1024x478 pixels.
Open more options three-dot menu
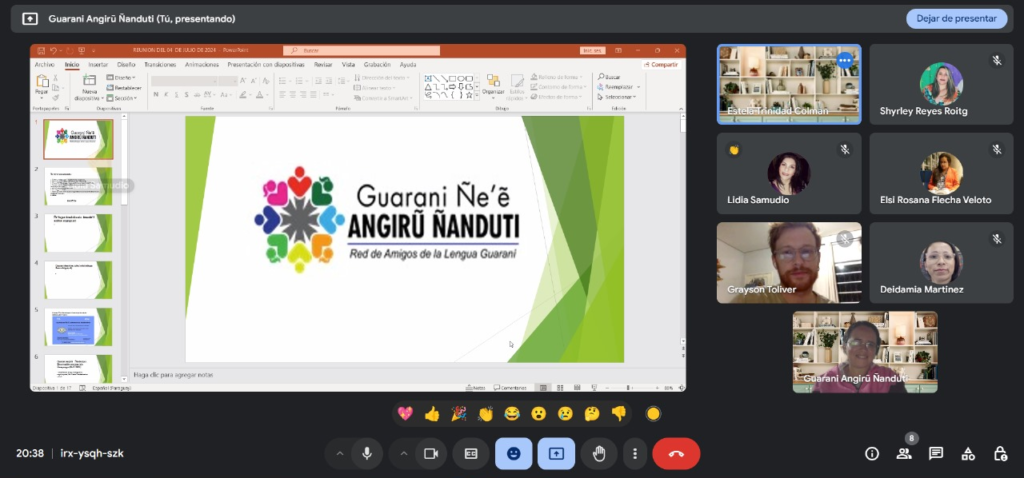click(635, 454)
